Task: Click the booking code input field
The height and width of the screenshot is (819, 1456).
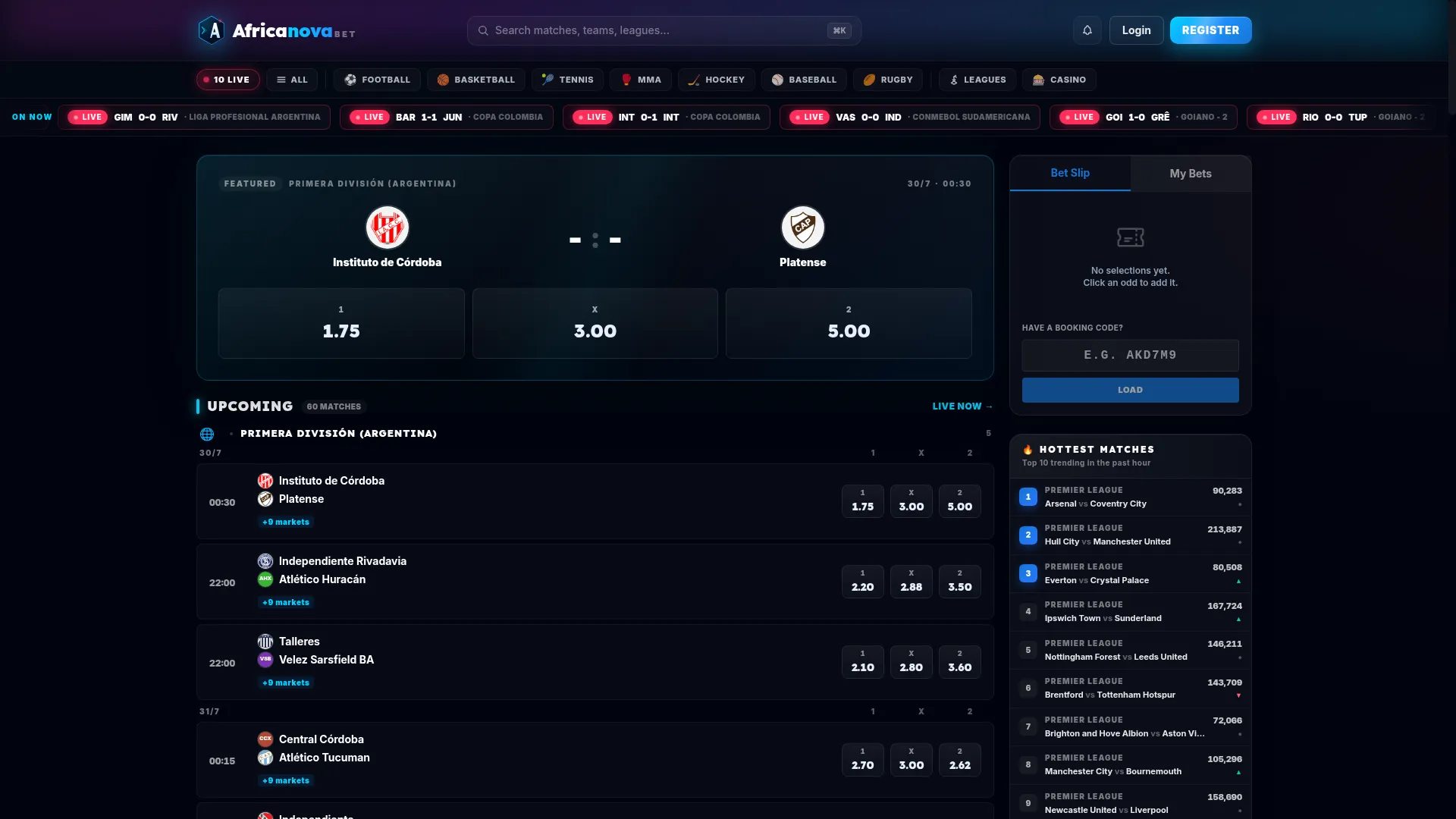Action: click(x=1130, y=355)
